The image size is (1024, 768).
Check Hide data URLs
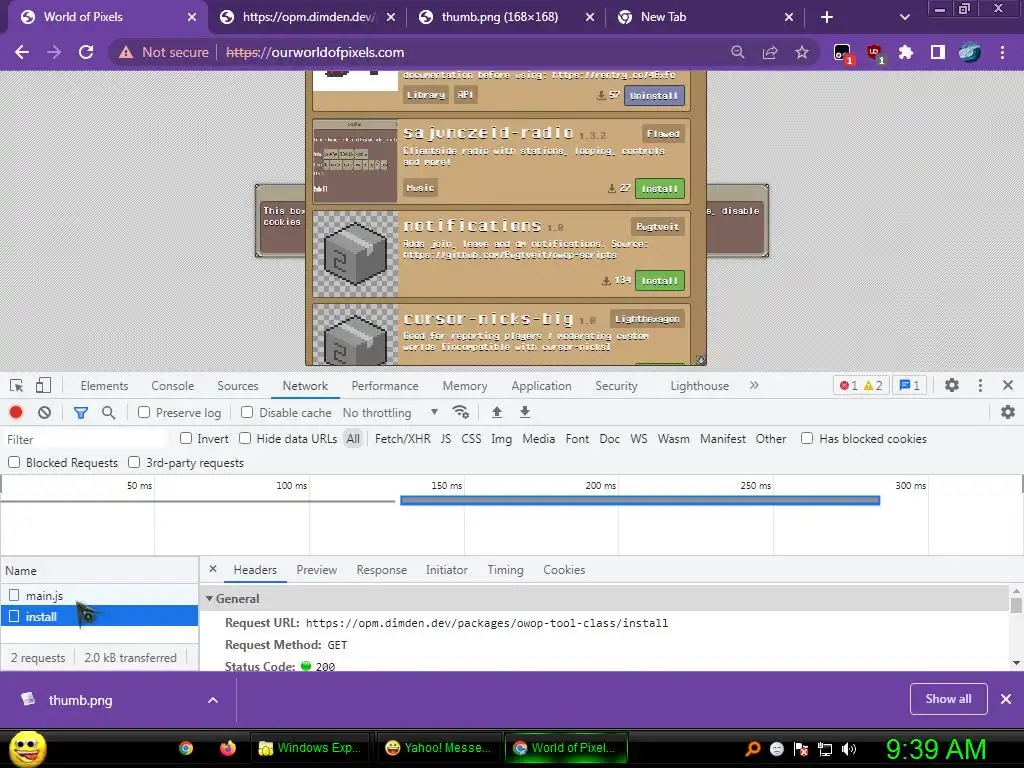(245, 438)
